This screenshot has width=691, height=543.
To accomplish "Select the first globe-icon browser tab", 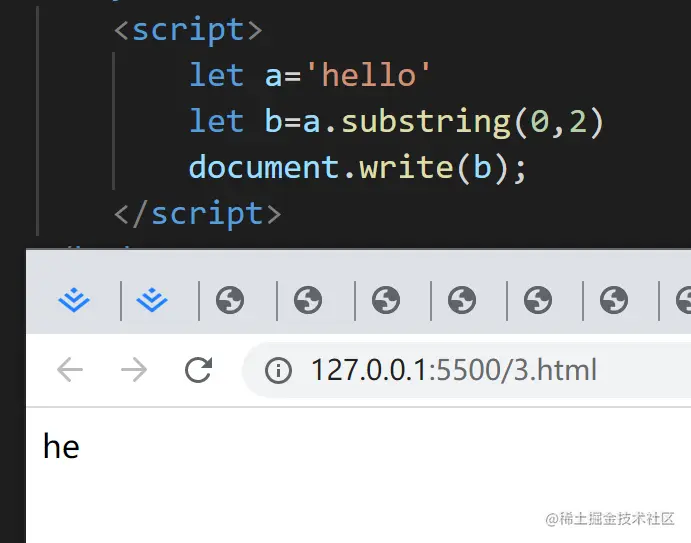I will [x=230, y=300].
